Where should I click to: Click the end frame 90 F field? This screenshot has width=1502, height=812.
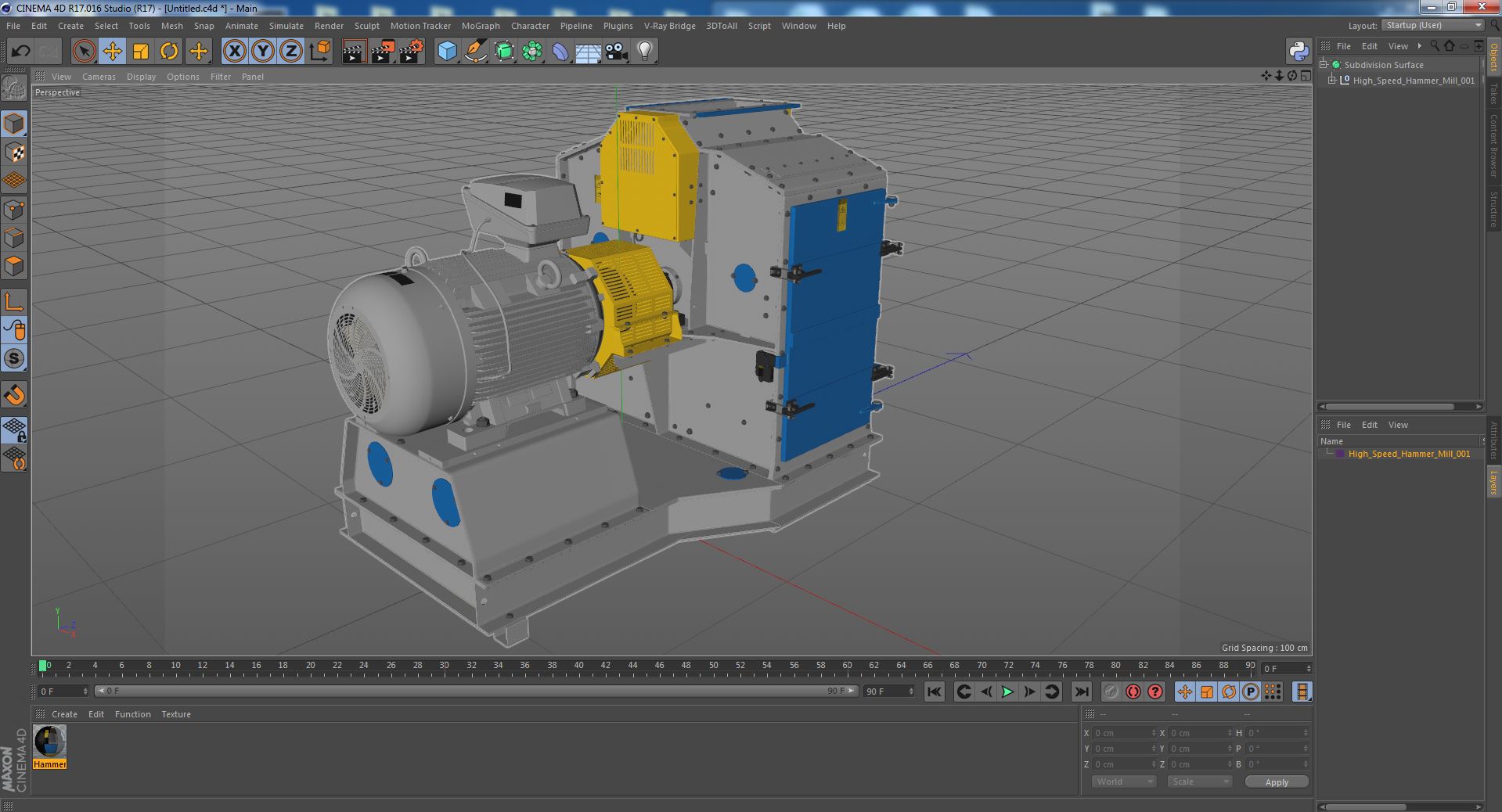pyautogui.click(x=888, y=691)
